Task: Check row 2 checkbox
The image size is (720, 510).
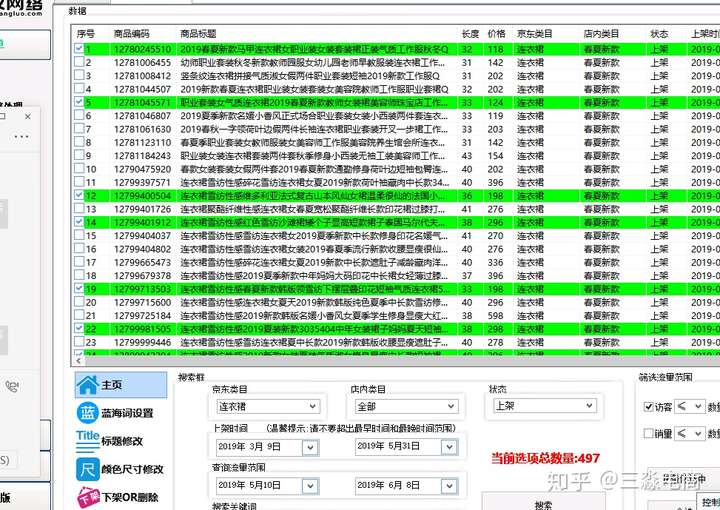Action: tap(79, 62)
